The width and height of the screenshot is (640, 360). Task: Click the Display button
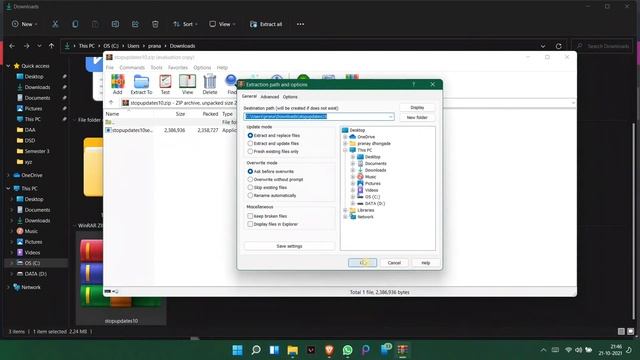click(x=417, y=107)
